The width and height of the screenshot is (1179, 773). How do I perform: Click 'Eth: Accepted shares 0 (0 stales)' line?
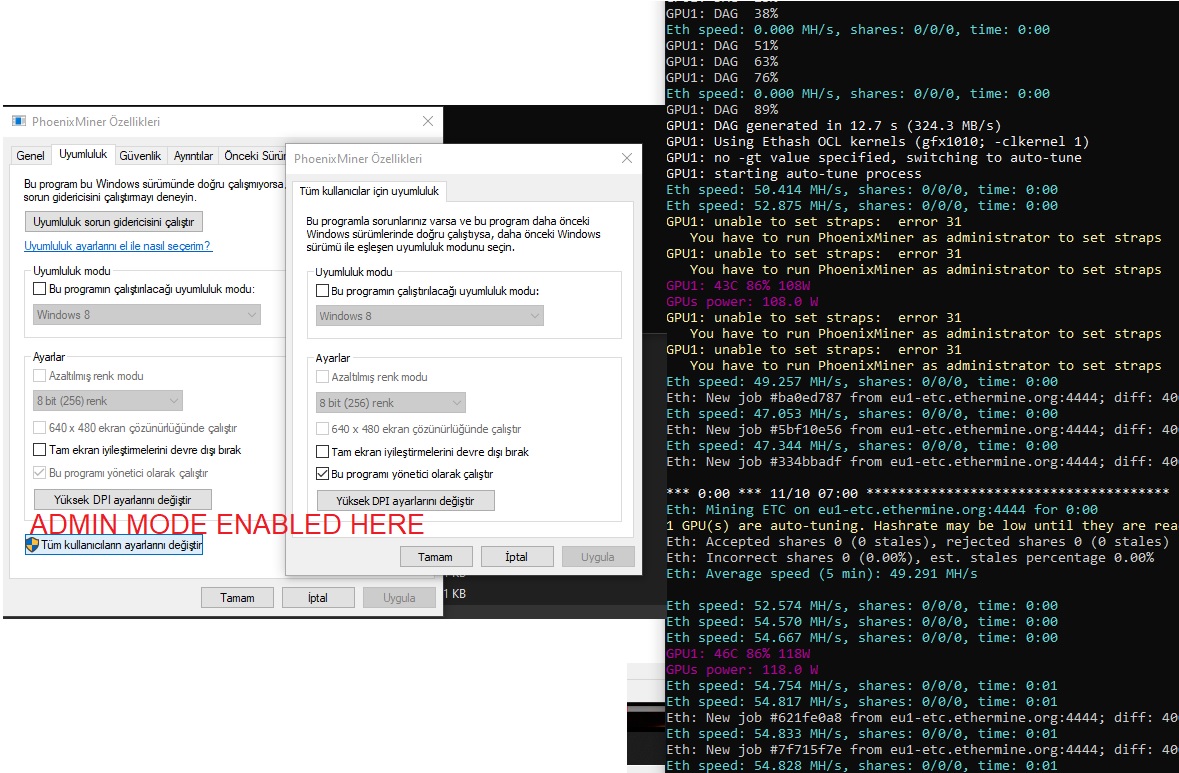[917, 541]
